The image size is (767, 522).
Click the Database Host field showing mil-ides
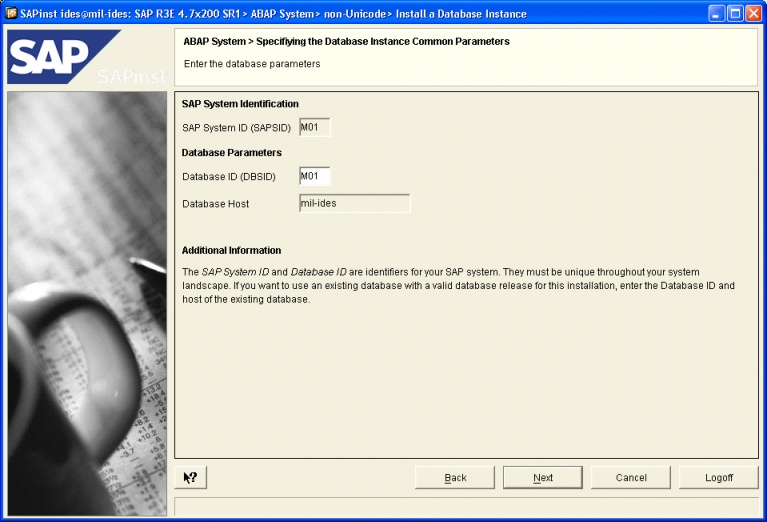(354, 203)
